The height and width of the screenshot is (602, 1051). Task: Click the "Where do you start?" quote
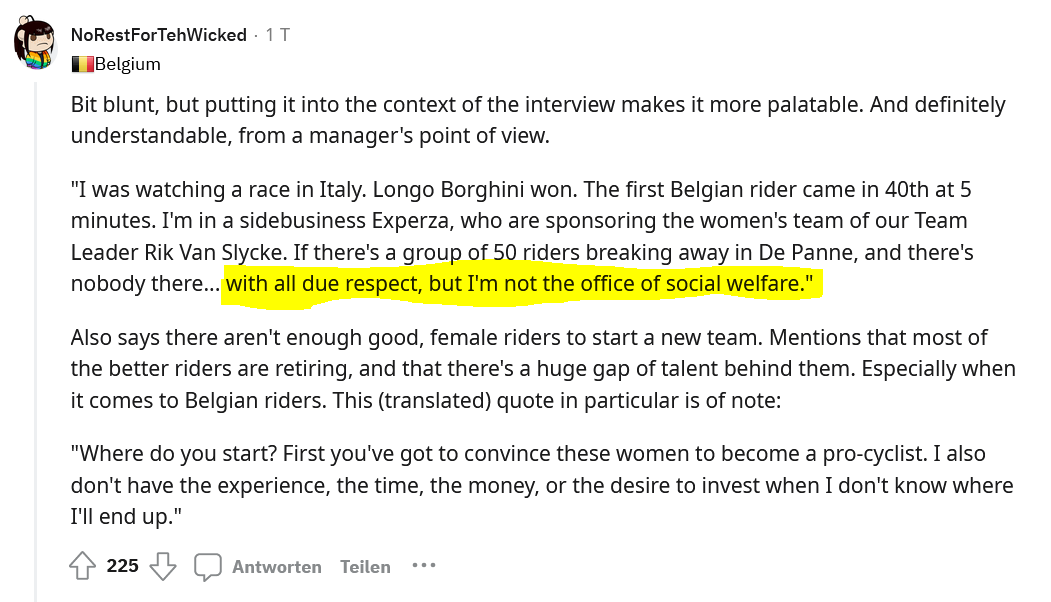[x=542, y=485]
